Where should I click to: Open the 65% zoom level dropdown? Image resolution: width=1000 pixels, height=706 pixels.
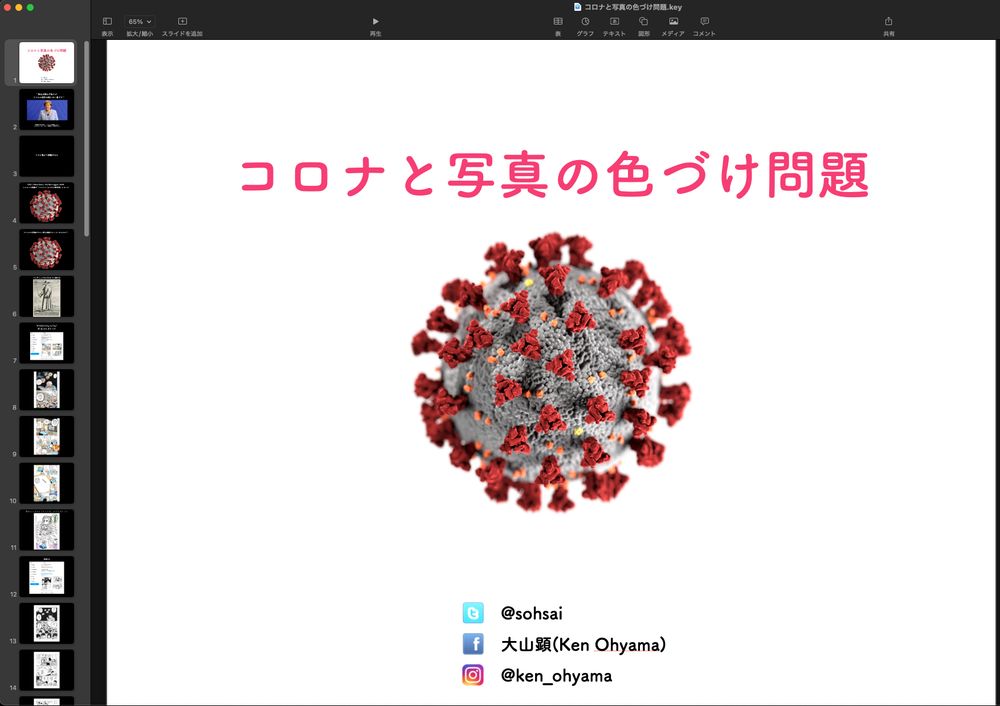tap(139, 22)
